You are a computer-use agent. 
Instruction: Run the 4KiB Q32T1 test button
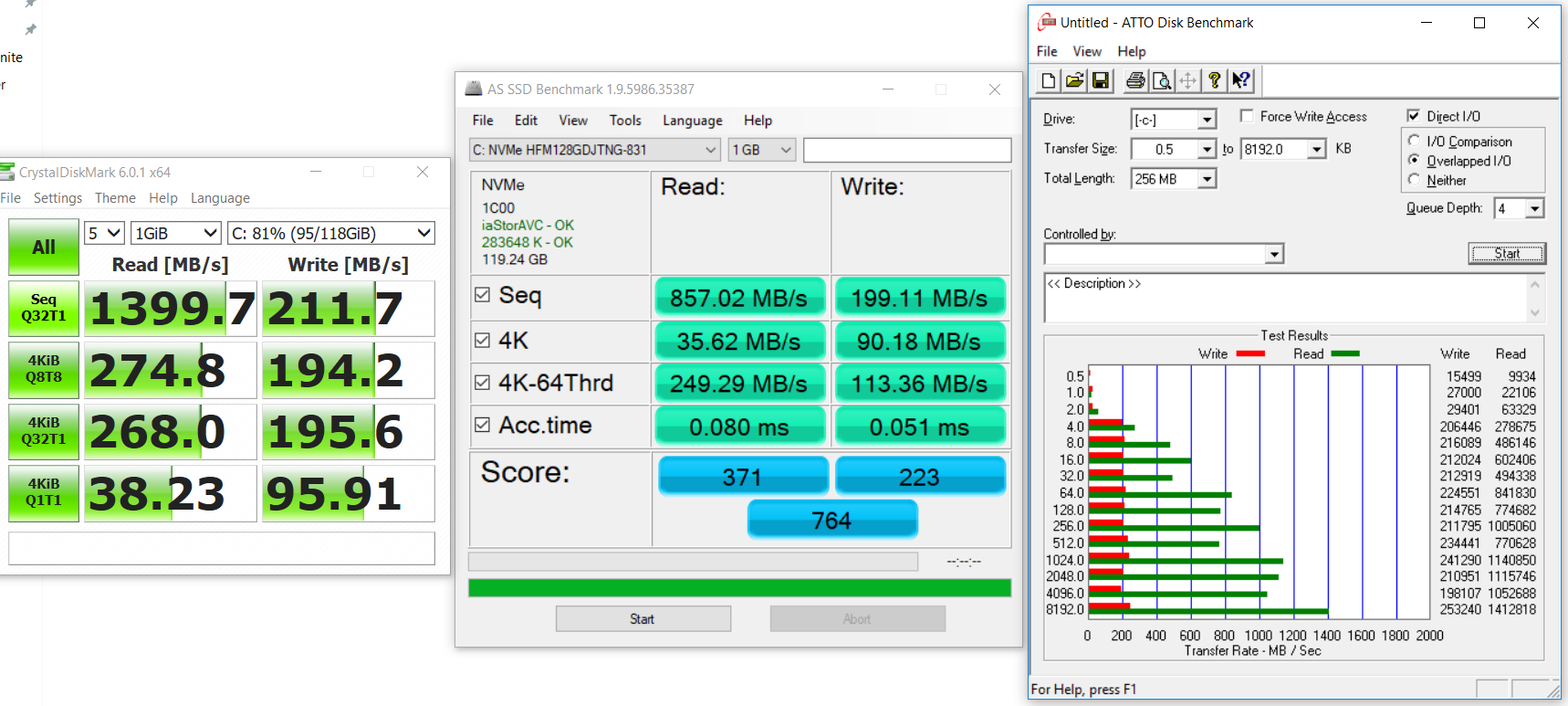tap(44, 431)
